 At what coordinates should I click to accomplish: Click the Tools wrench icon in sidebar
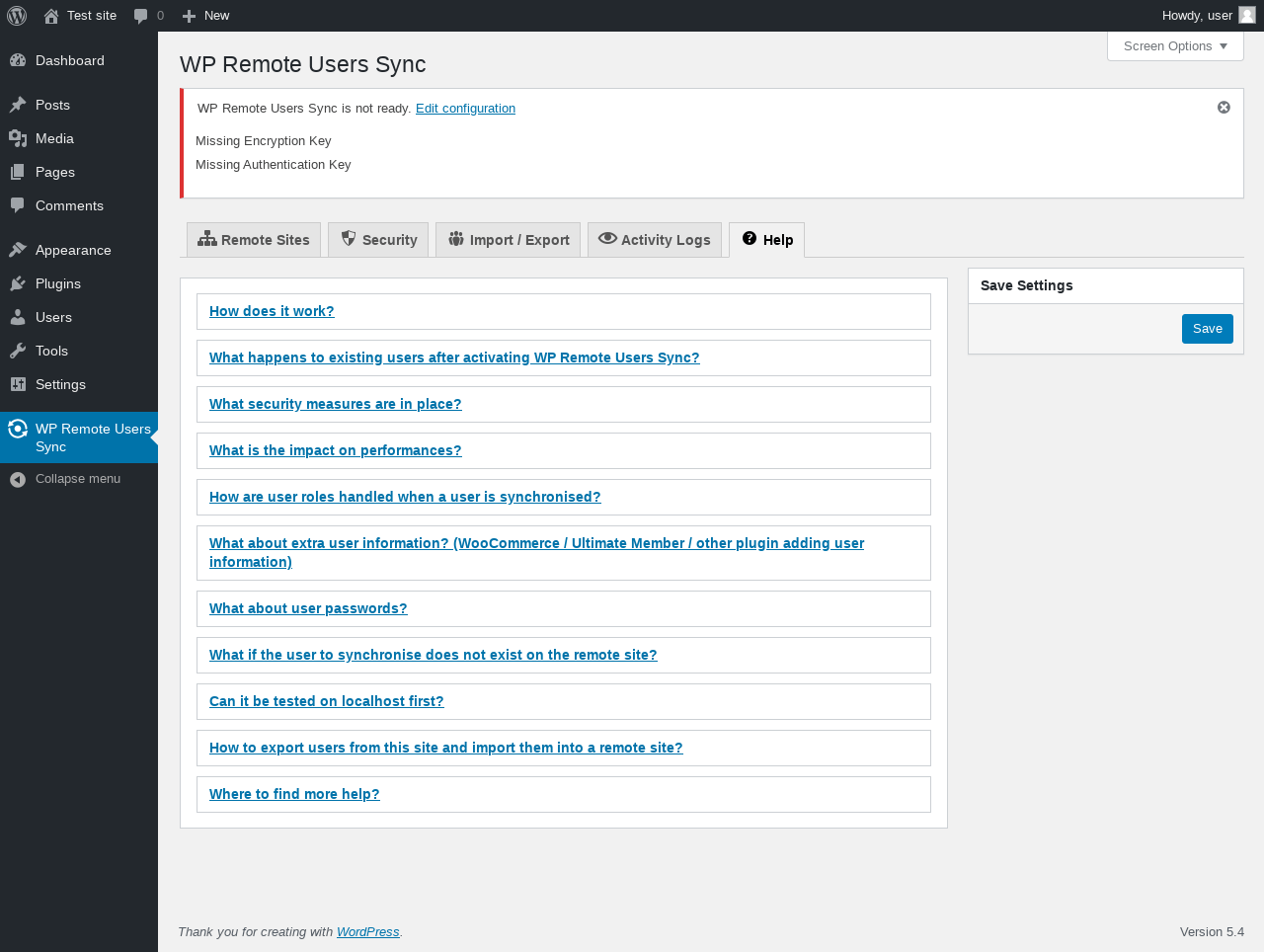coord(18,351)
